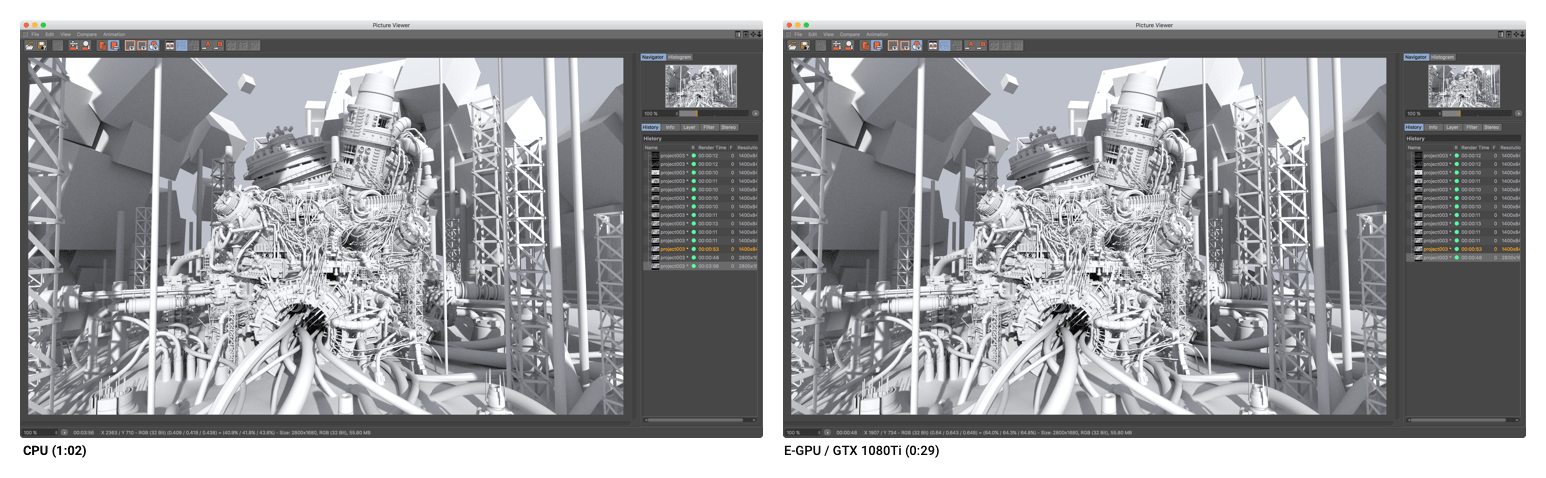Click navigator thumbnail in left CPU viewer
1546x478 pixels.
[700, 85]
